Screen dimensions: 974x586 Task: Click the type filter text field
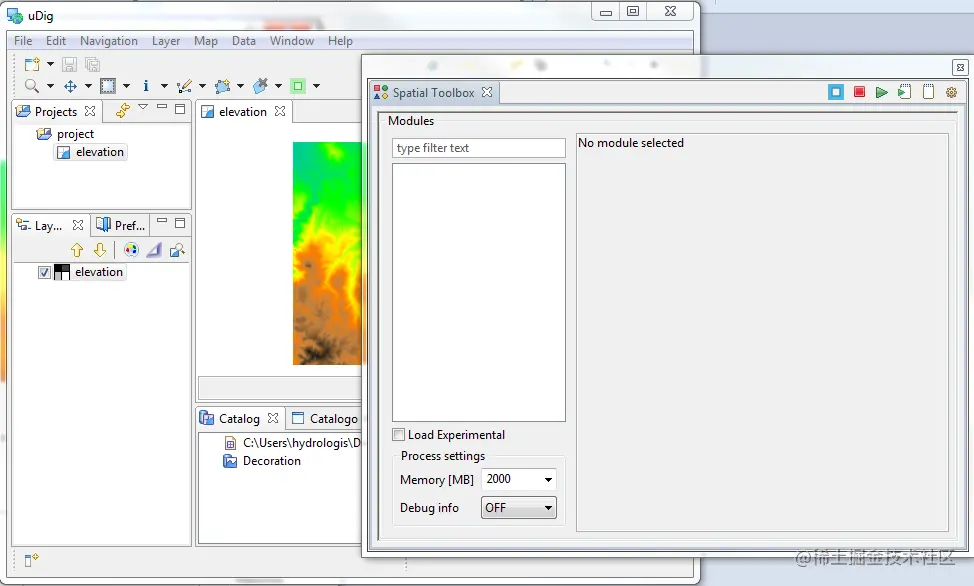click(x=479, y=148)
